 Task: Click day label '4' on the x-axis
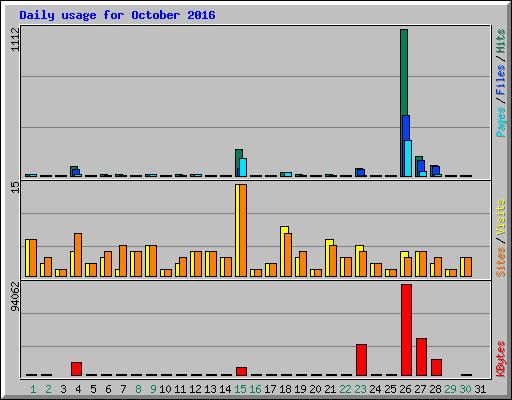(x=78, y=389)
